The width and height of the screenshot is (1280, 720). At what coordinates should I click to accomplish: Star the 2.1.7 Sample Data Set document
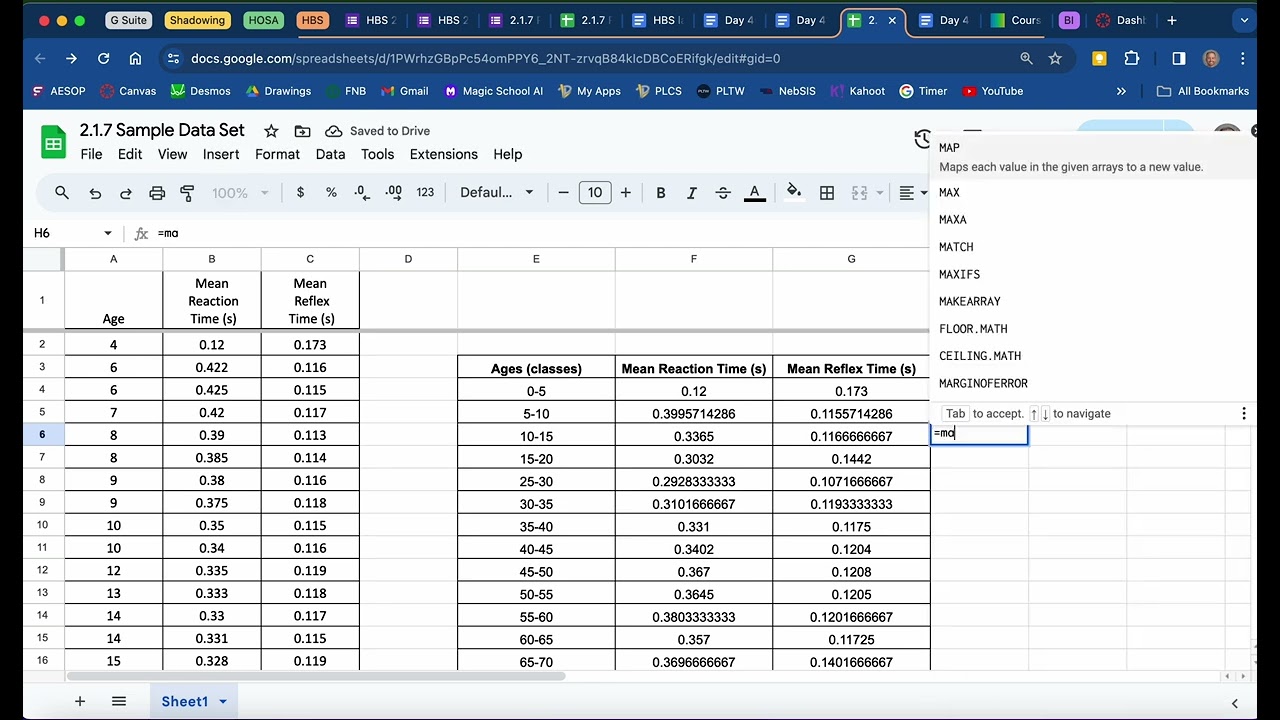[x=271, y=131]
